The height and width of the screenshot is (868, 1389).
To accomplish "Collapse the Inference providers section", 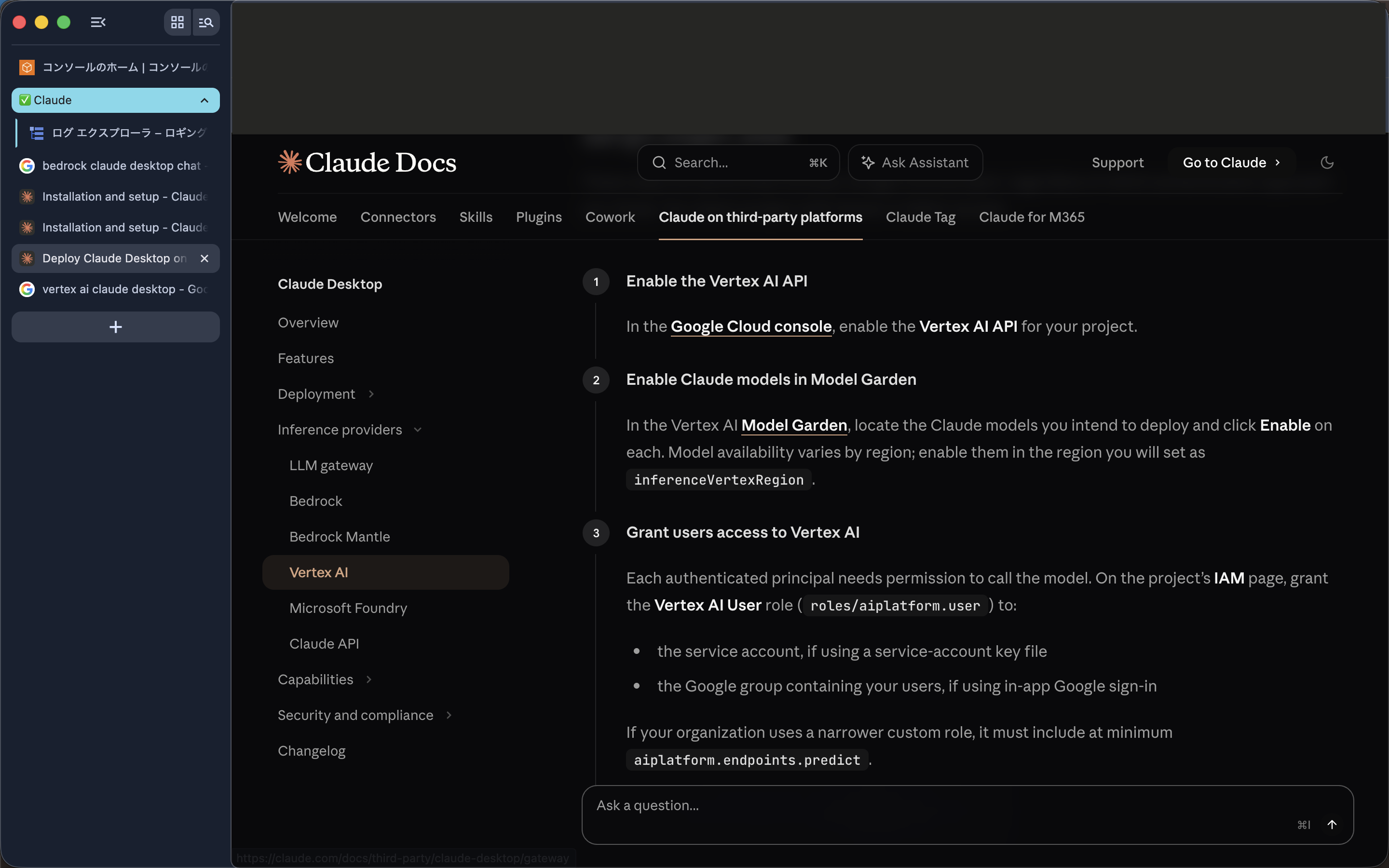I will coord(350,429).
